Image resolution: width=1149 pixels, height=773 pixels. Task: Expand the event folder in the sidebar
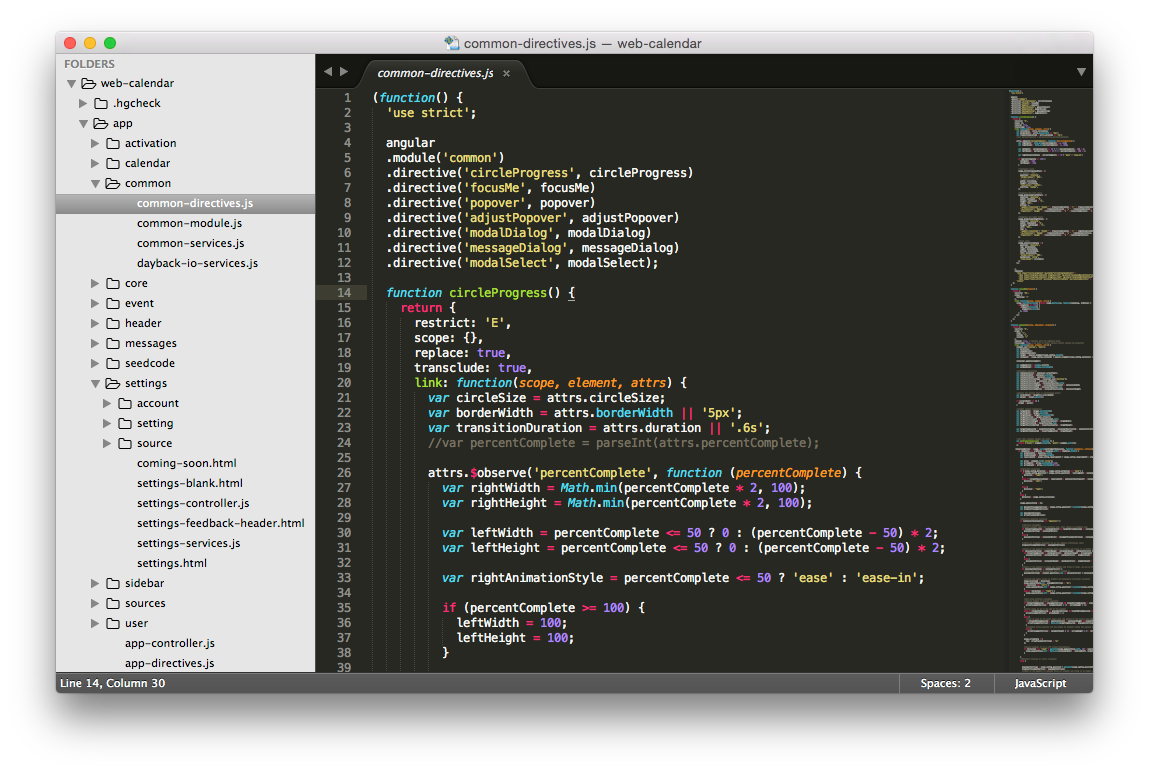(94, 303)
